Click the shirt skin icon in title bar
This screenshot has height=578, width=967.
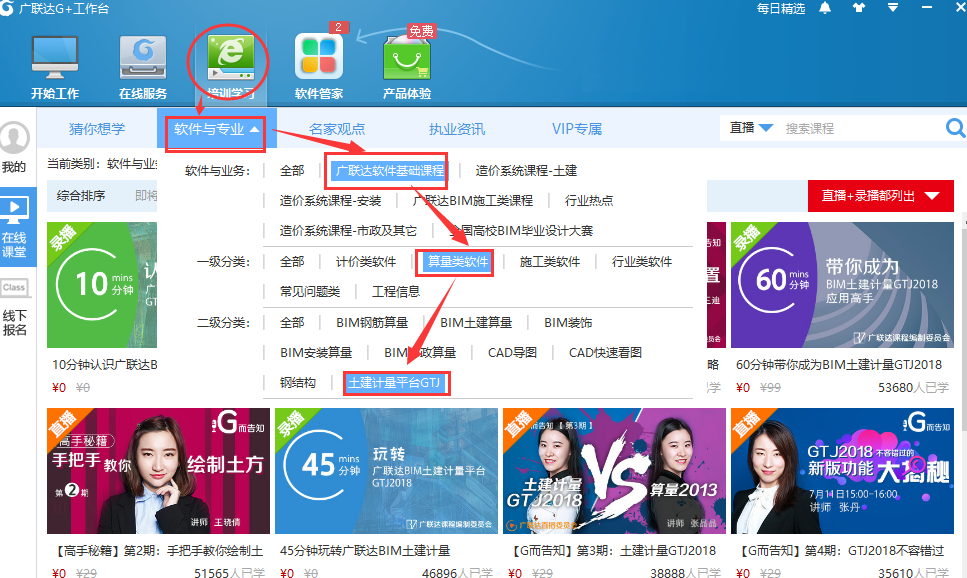858,8
